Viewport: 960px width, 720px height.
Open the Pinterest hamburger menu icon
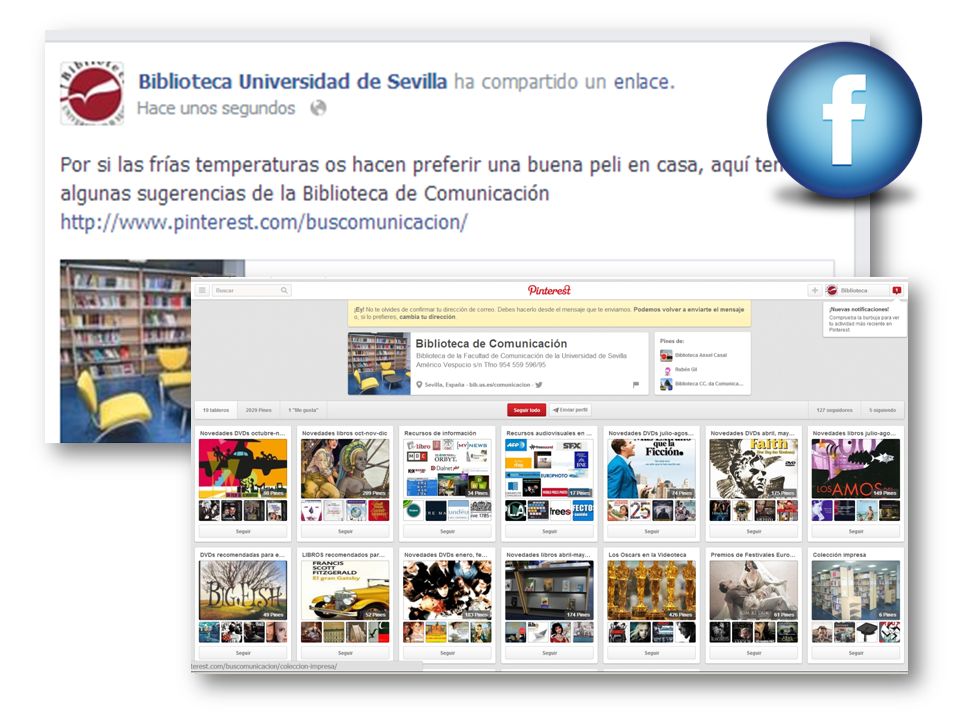[x=202, y=290]
